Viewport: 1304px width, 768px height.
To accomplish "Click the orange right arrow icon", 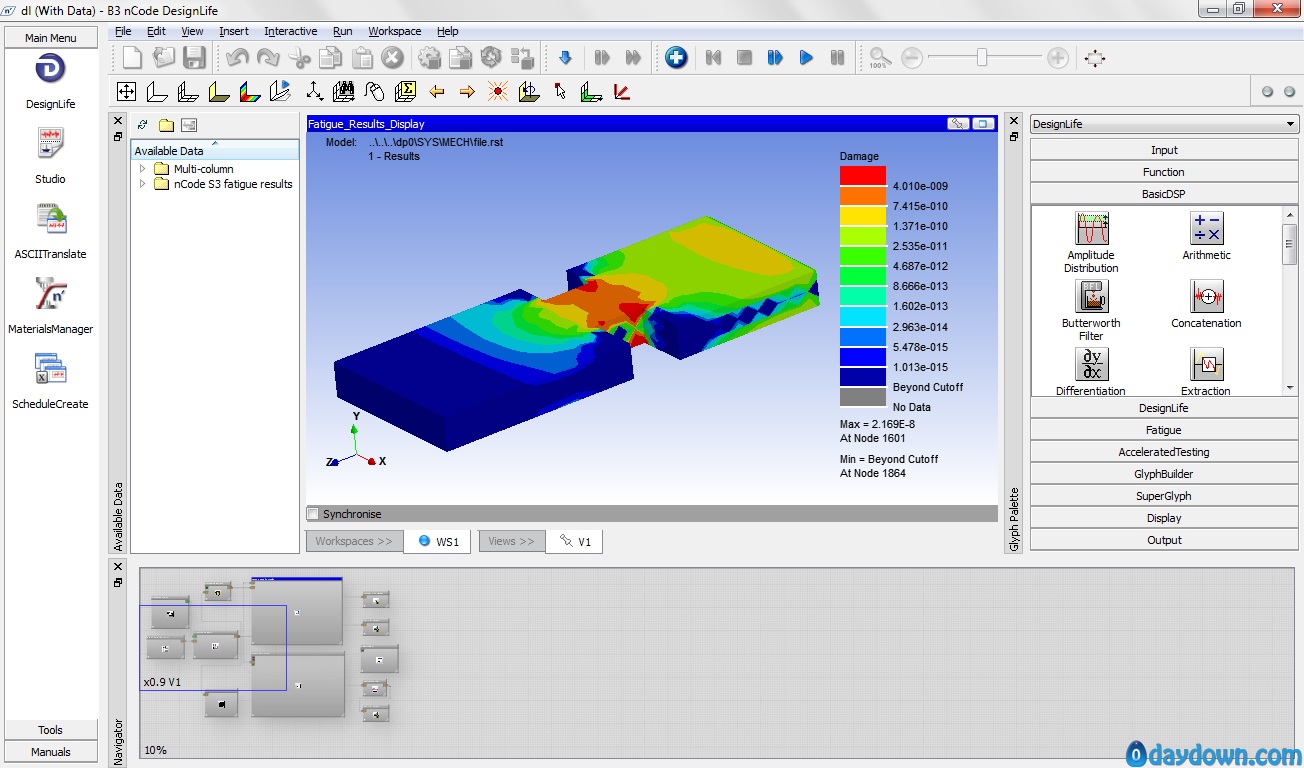I will (467, 92).
